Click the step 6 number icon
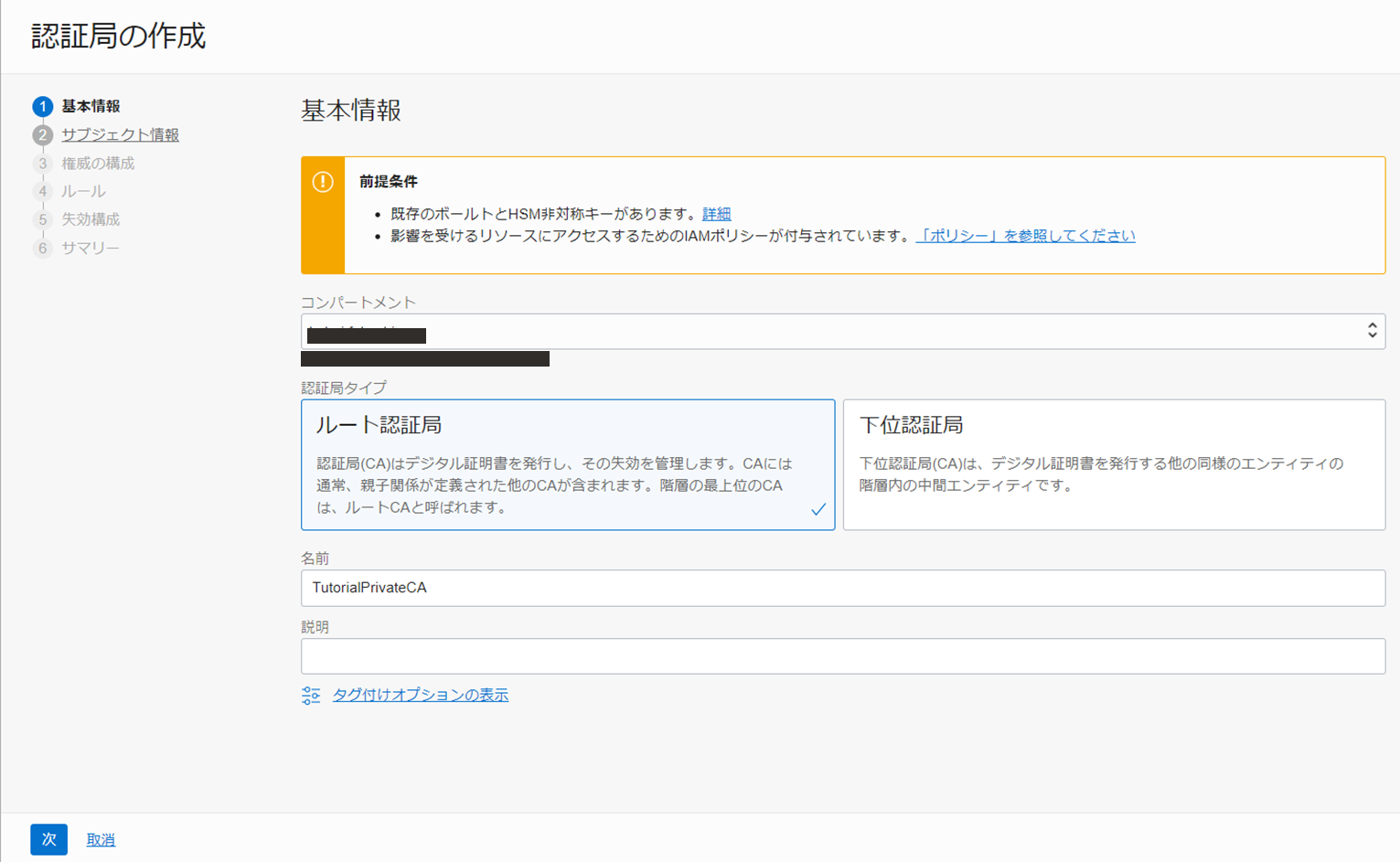 coord(42,249)
